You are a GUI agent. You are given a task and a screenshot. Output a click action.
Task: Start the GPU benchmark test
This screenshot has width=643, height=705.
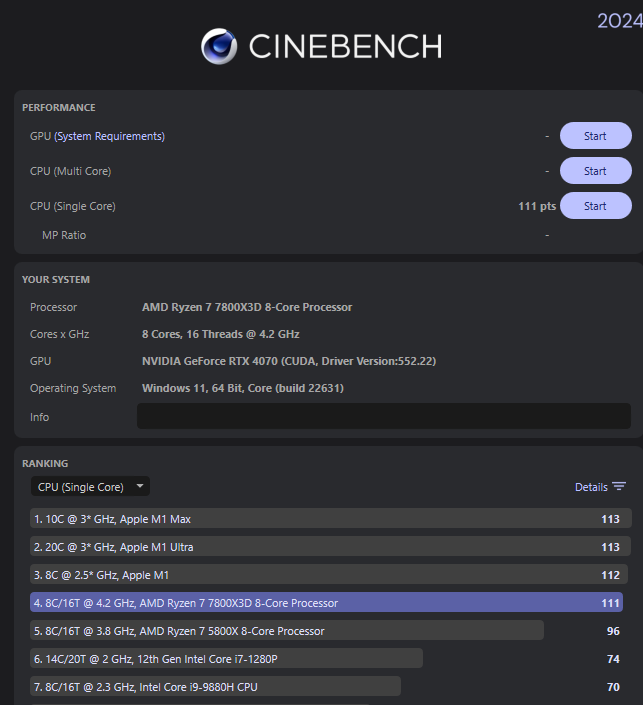595,136
